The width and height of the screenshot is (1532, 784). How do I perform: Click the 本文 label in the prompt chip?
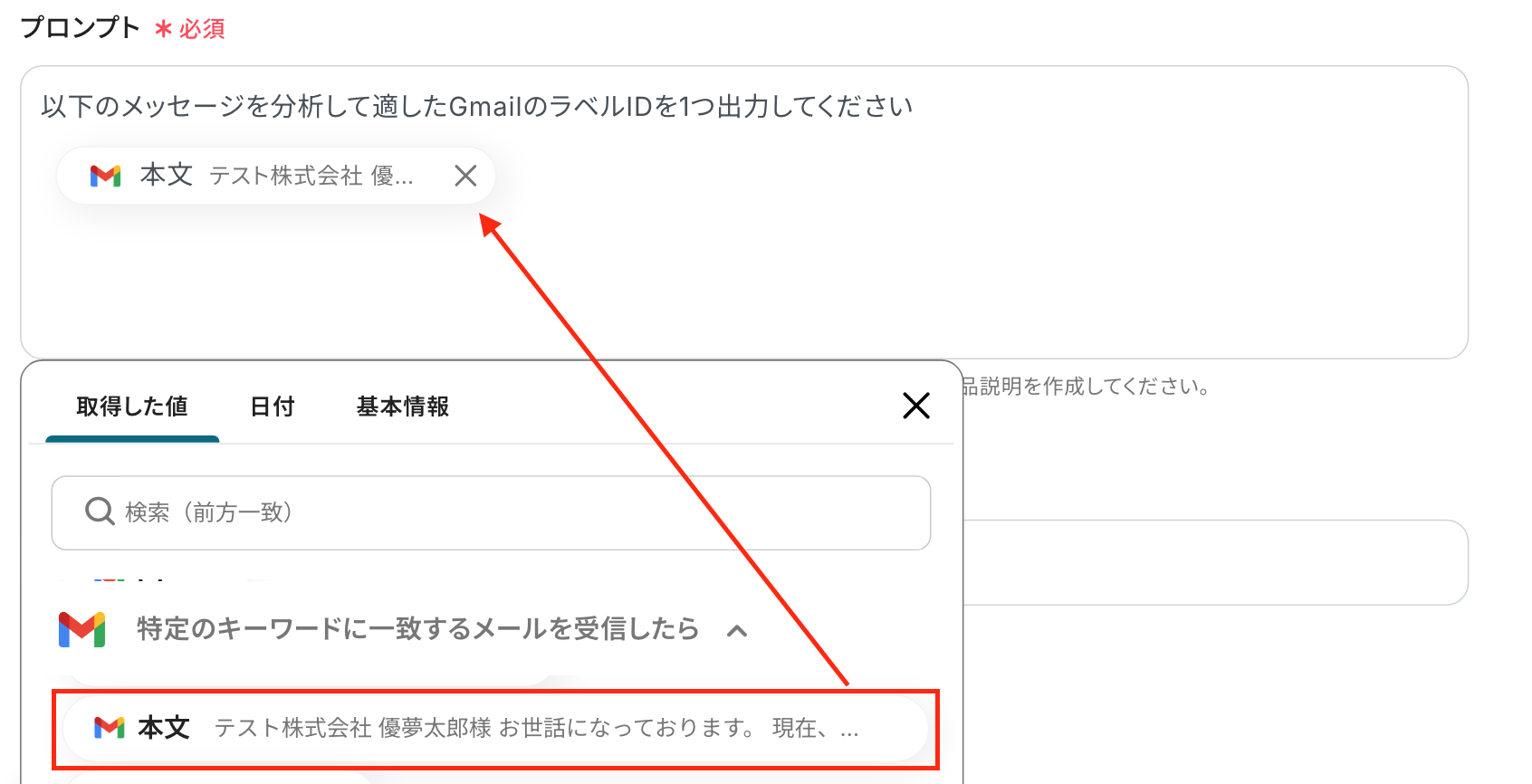(167, 175)
